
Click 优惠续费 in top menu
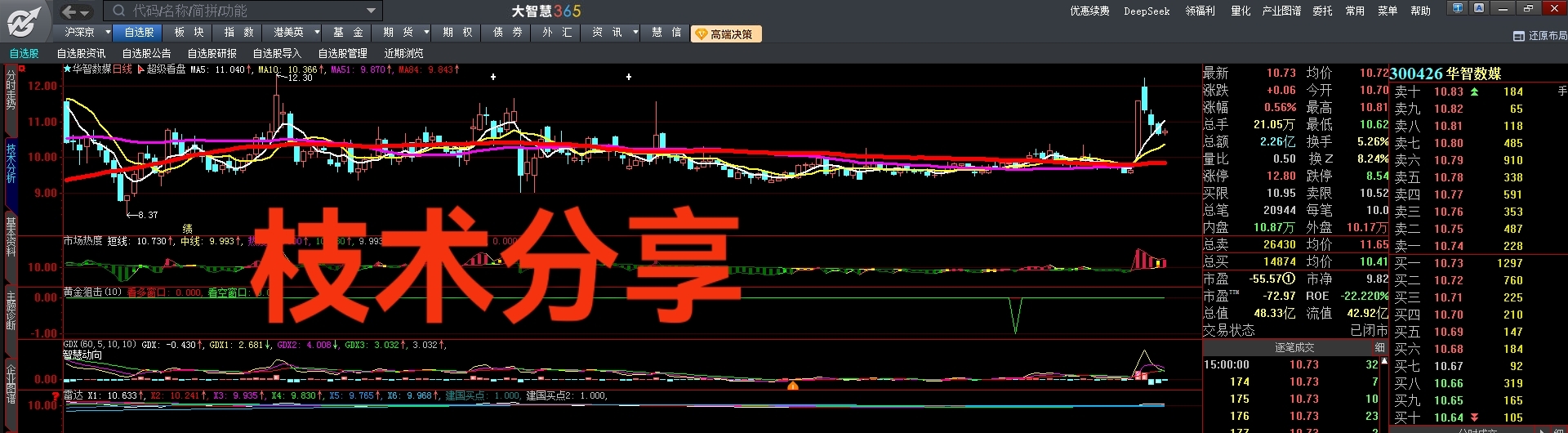coord(1089,11)
